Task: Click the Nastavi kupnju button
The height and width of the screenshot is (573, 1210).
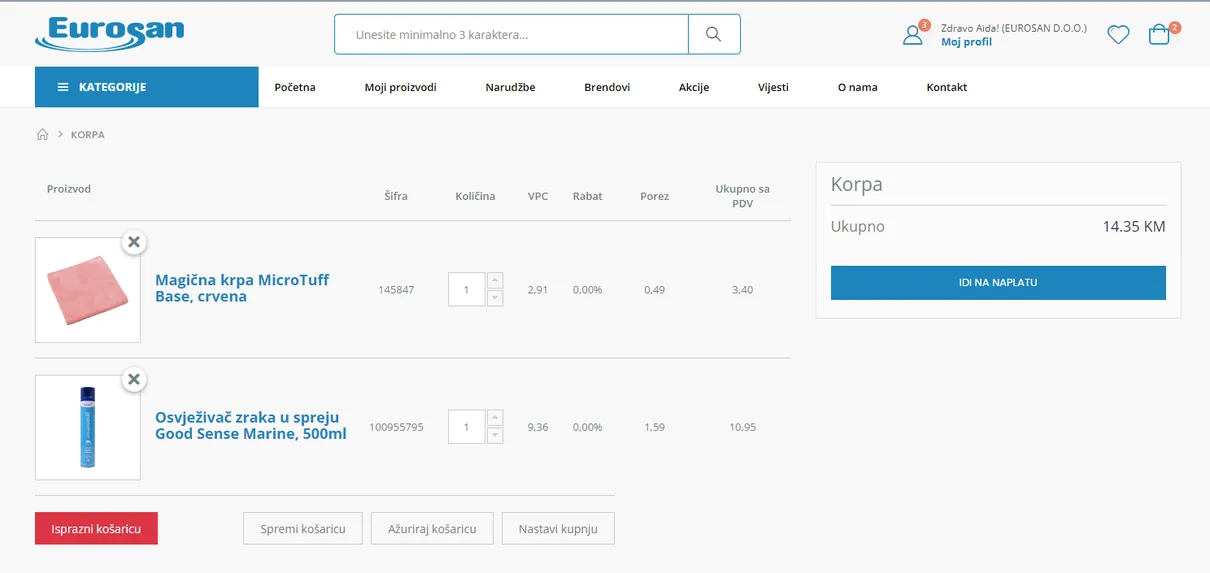Action: [558, 528]
